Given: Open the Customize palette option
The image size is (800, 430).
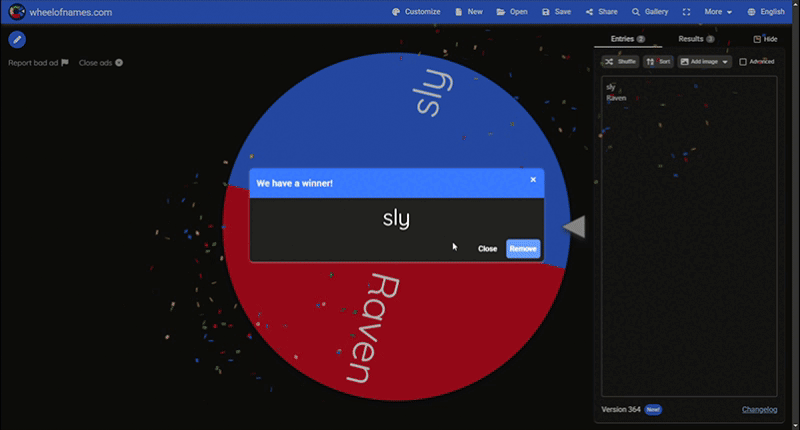Looking at the screenshot, I should (x=416, y=12).
